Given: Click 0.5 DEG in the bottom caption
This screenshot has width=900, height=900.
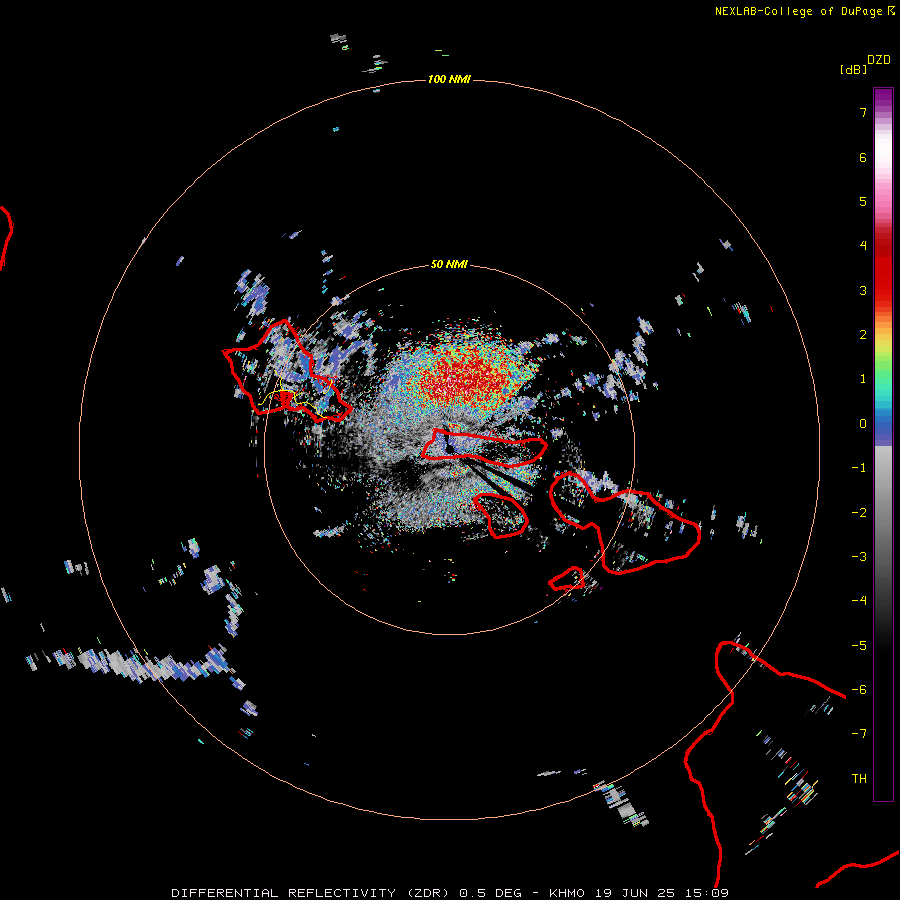Looking at the screenshot, I should 490,893.
